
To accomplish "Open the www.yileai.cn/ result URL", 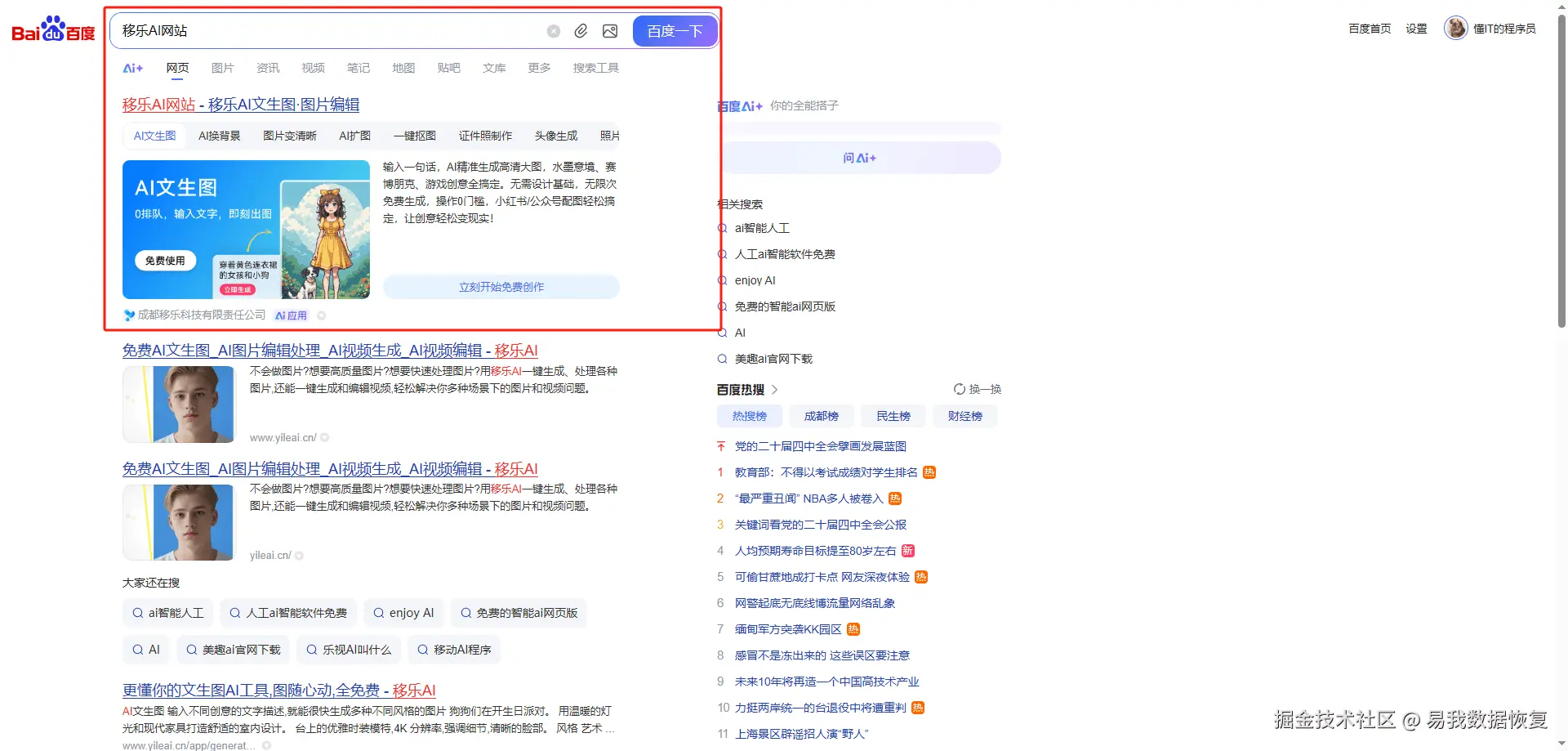I will (283, 438).
